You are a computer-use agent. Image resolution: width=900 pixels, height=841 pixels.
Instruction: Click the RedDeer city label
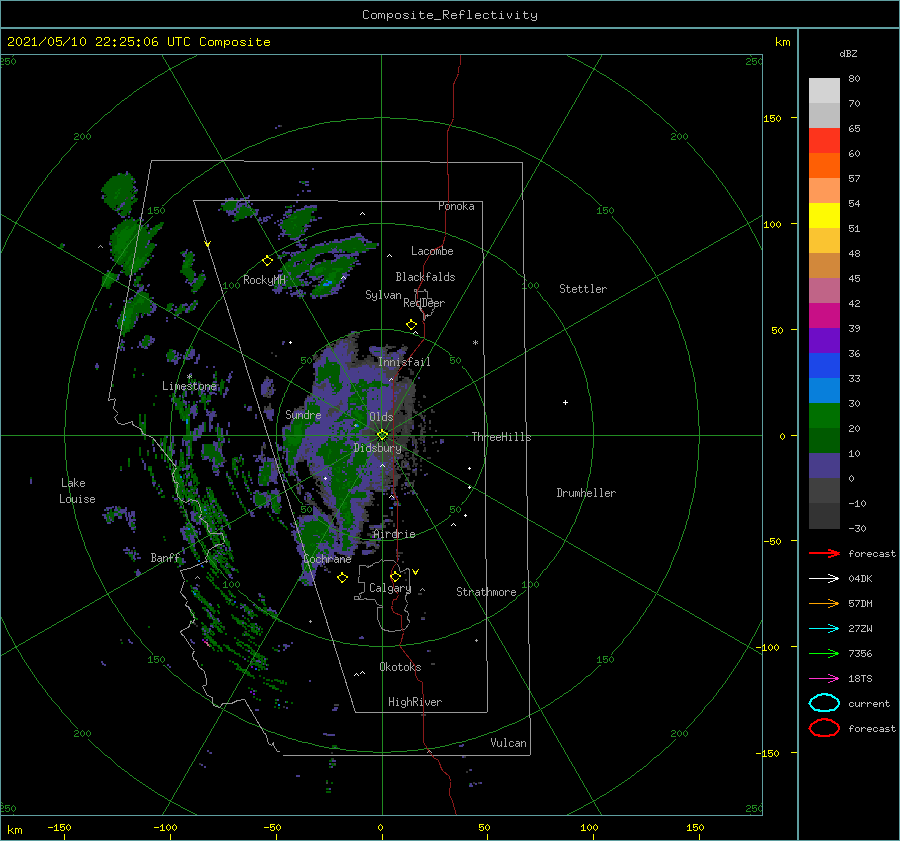point(424,303)
